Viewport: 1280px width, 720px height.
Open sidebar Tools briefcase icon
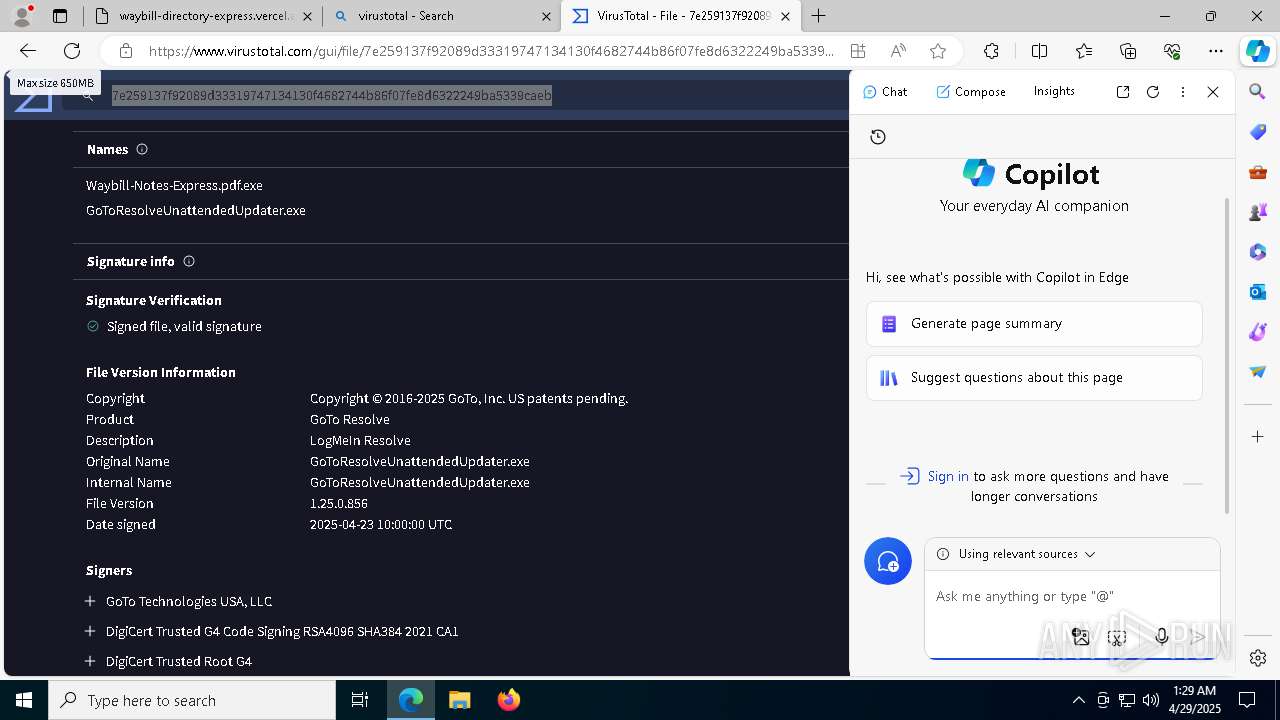coord(1258,172)
